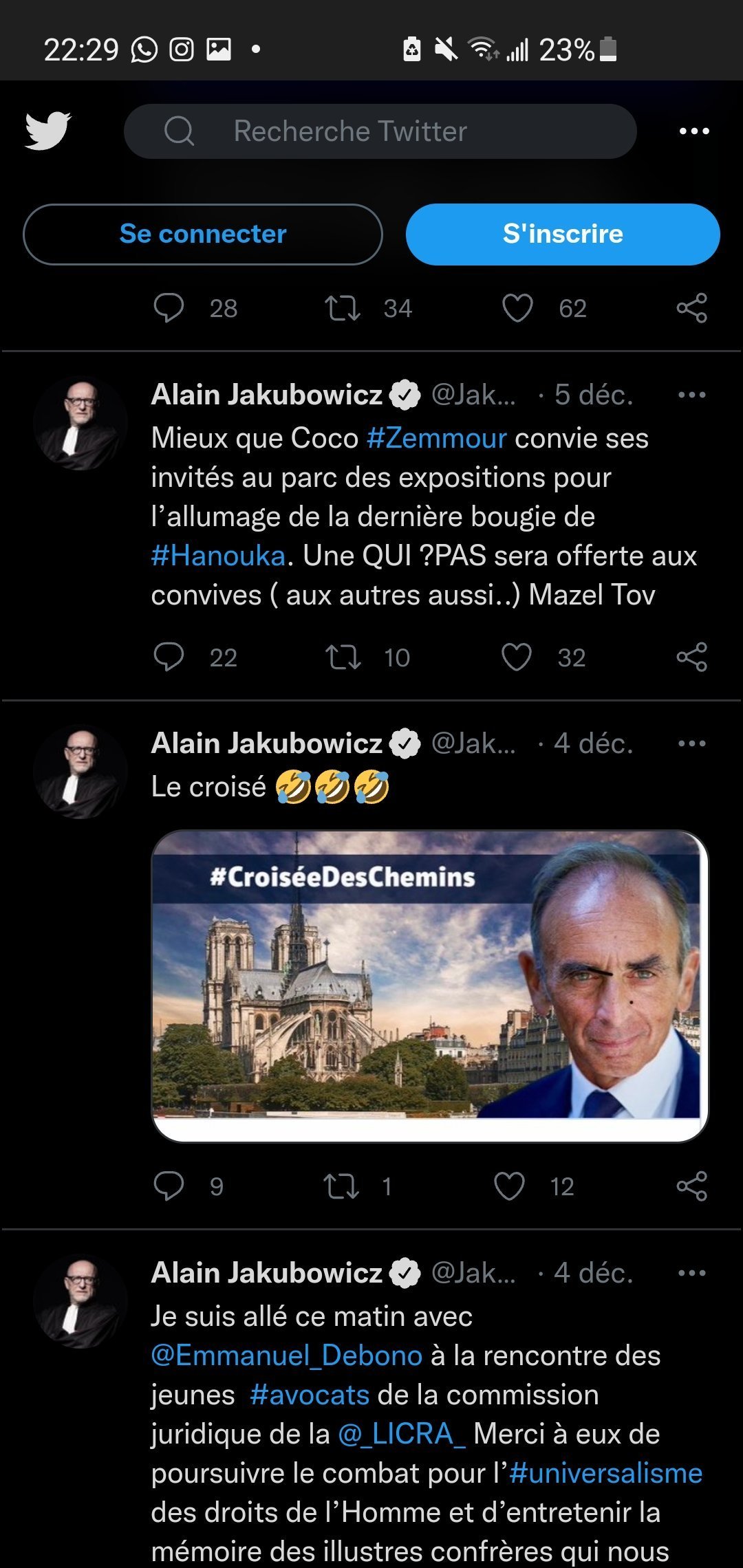Open more options on the 5 déc. tweet
The image size is (743, 1568).
tap(691, 395)
